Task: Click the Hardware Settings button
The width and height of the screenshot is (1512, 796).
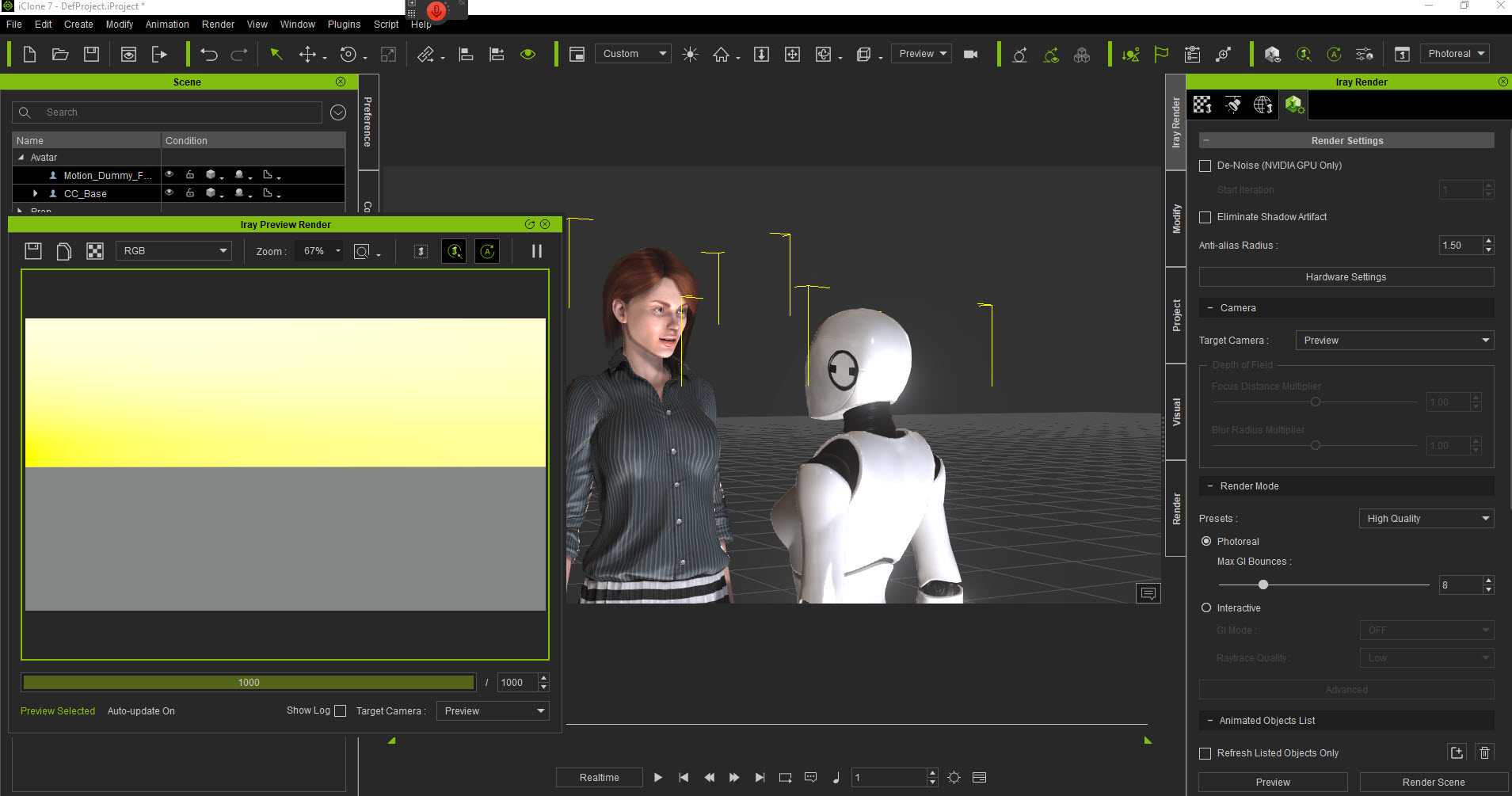Action: coord(1346,277)
